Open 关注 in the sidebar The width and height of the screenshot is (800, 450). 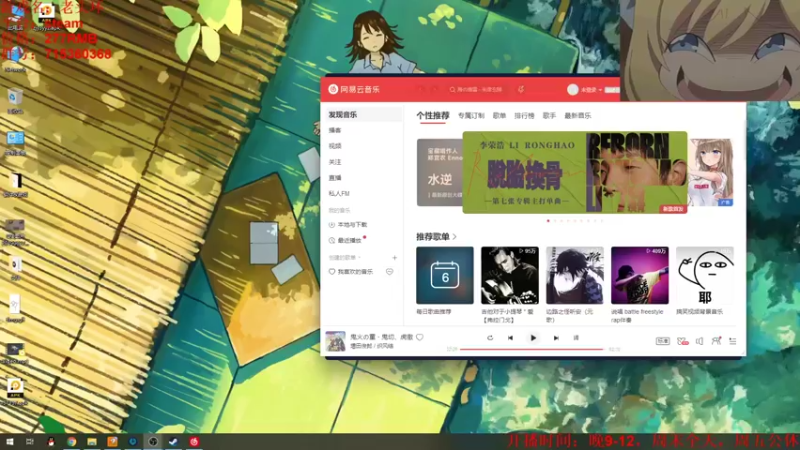point(335,162)
